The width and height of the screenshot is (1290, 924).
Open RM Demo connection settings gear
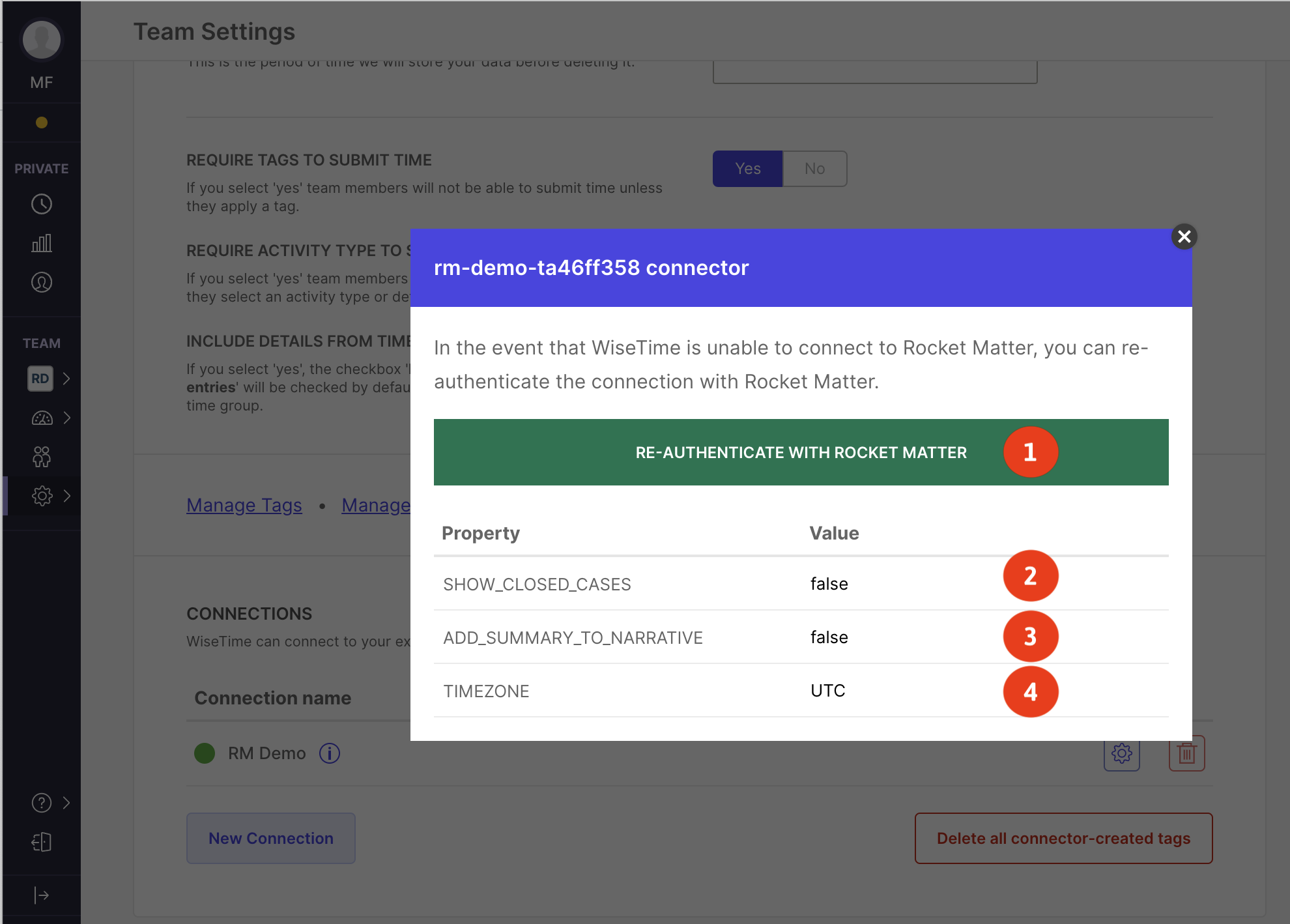pyautogui.click(x=1122, y=753)
